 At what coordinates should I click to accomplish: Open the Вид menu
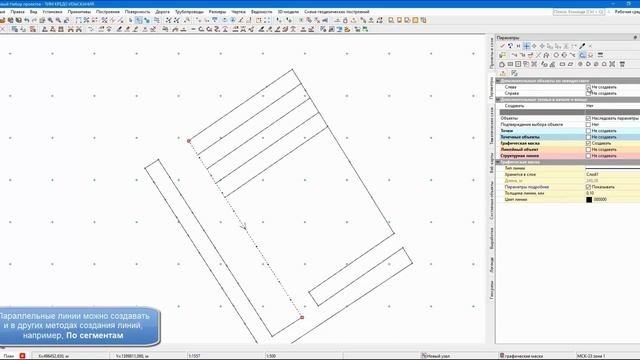pos(33,12)
